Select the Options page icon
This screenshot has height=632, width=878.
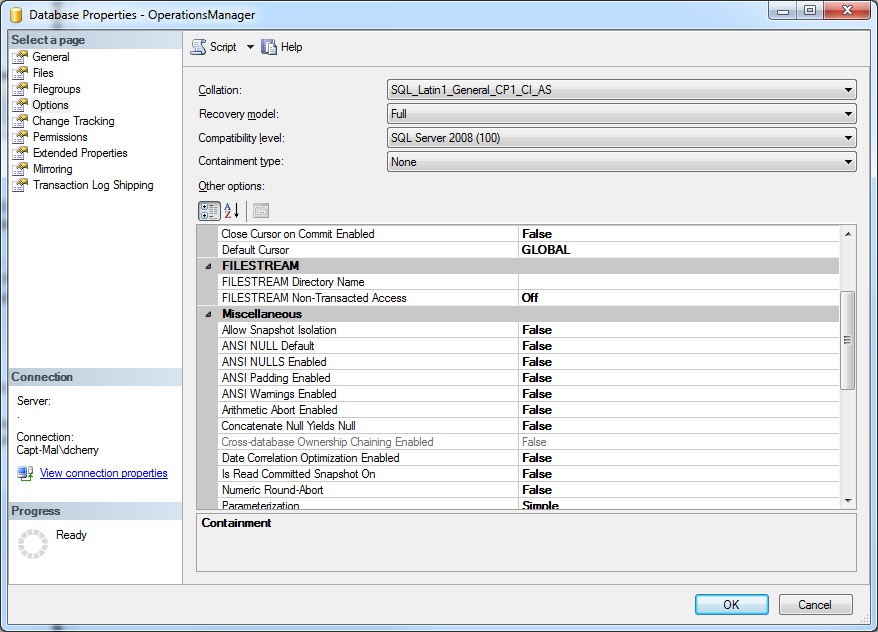[x=20, y=105]
